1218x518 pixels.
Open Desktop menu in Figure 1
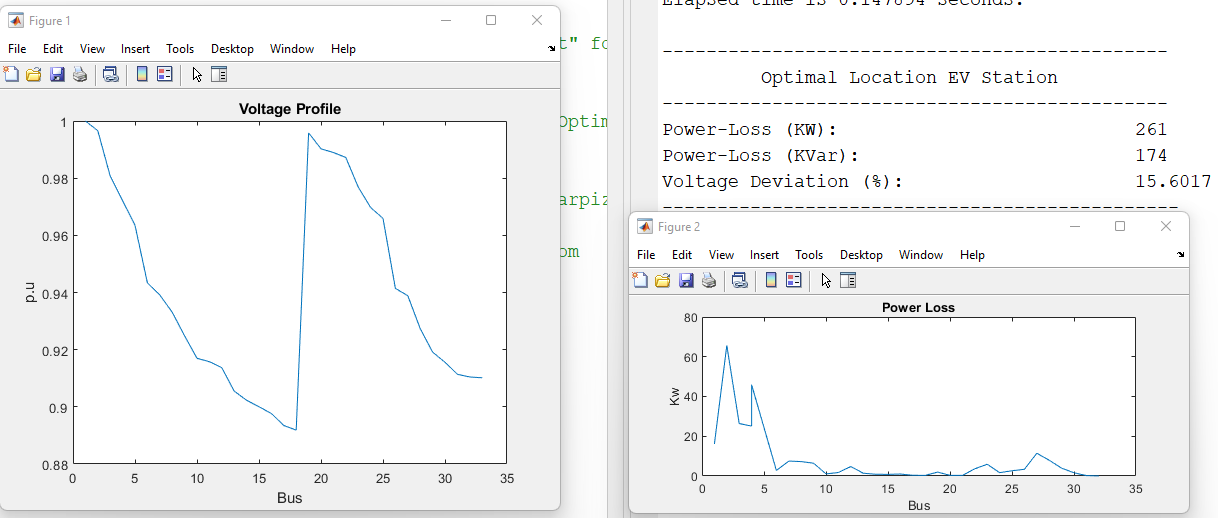click(232, 49)
